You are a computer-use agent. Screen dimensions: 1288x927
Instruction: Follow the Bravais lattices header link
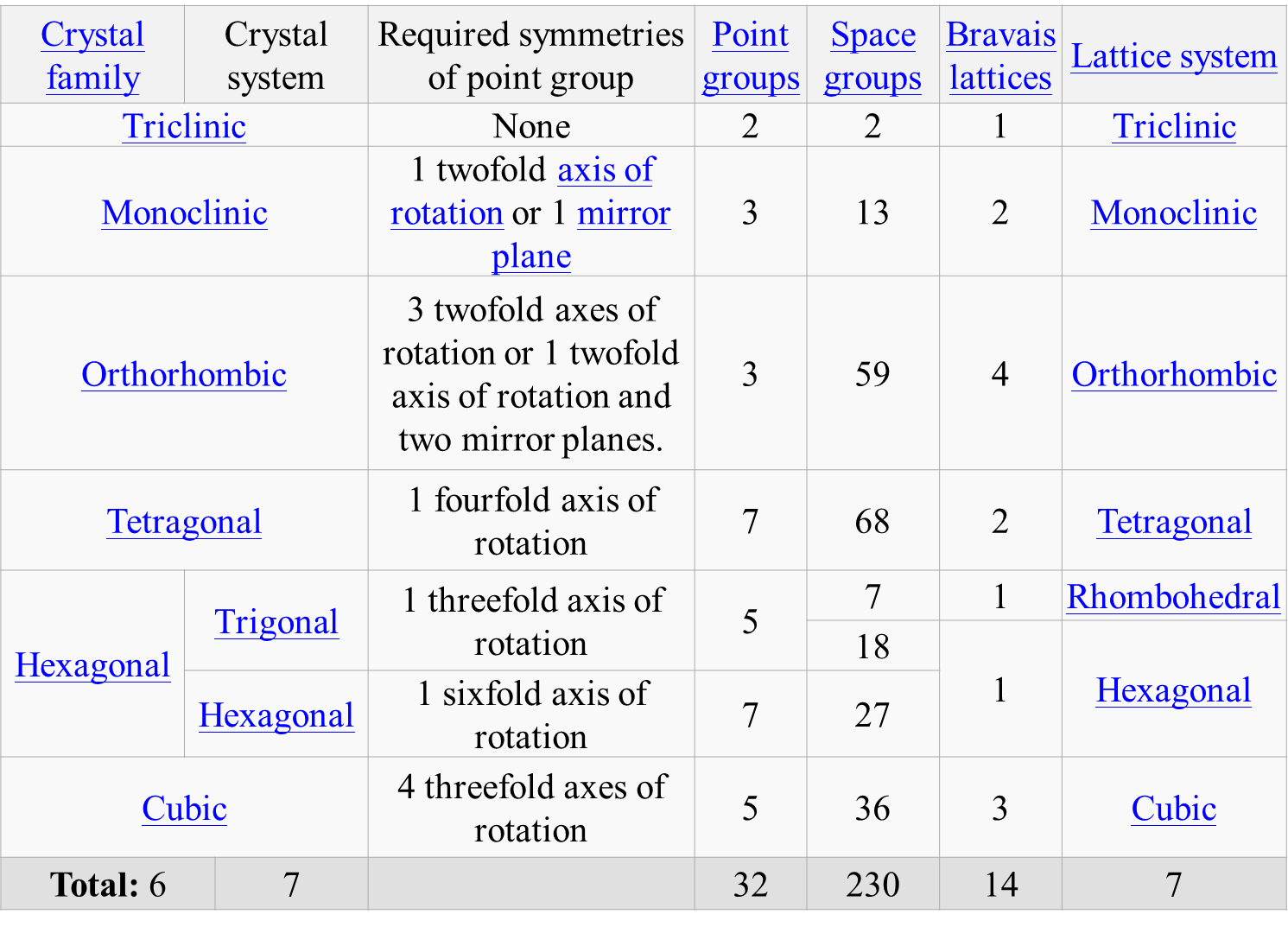(1000, 55)
